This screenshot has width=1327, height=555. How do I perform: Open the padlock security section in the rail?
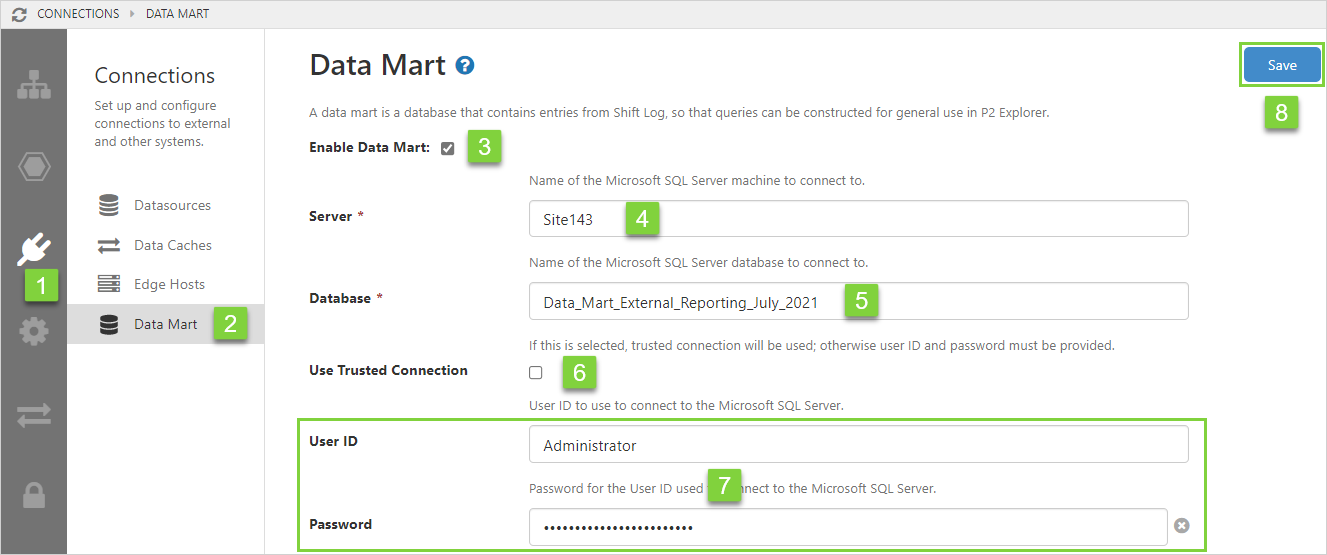tap(34, 496)
